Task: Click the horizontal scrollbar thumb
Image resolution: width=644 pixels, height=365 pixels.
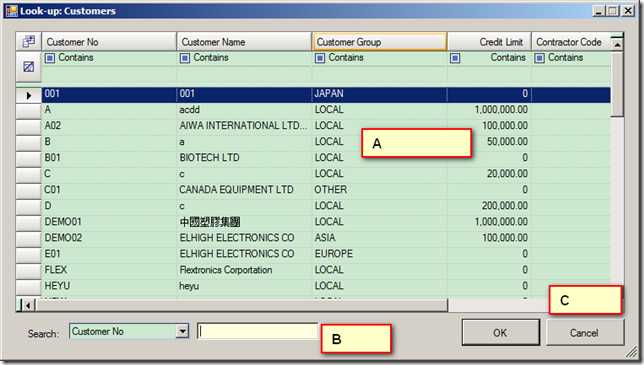Action: (x=242, y=305)
